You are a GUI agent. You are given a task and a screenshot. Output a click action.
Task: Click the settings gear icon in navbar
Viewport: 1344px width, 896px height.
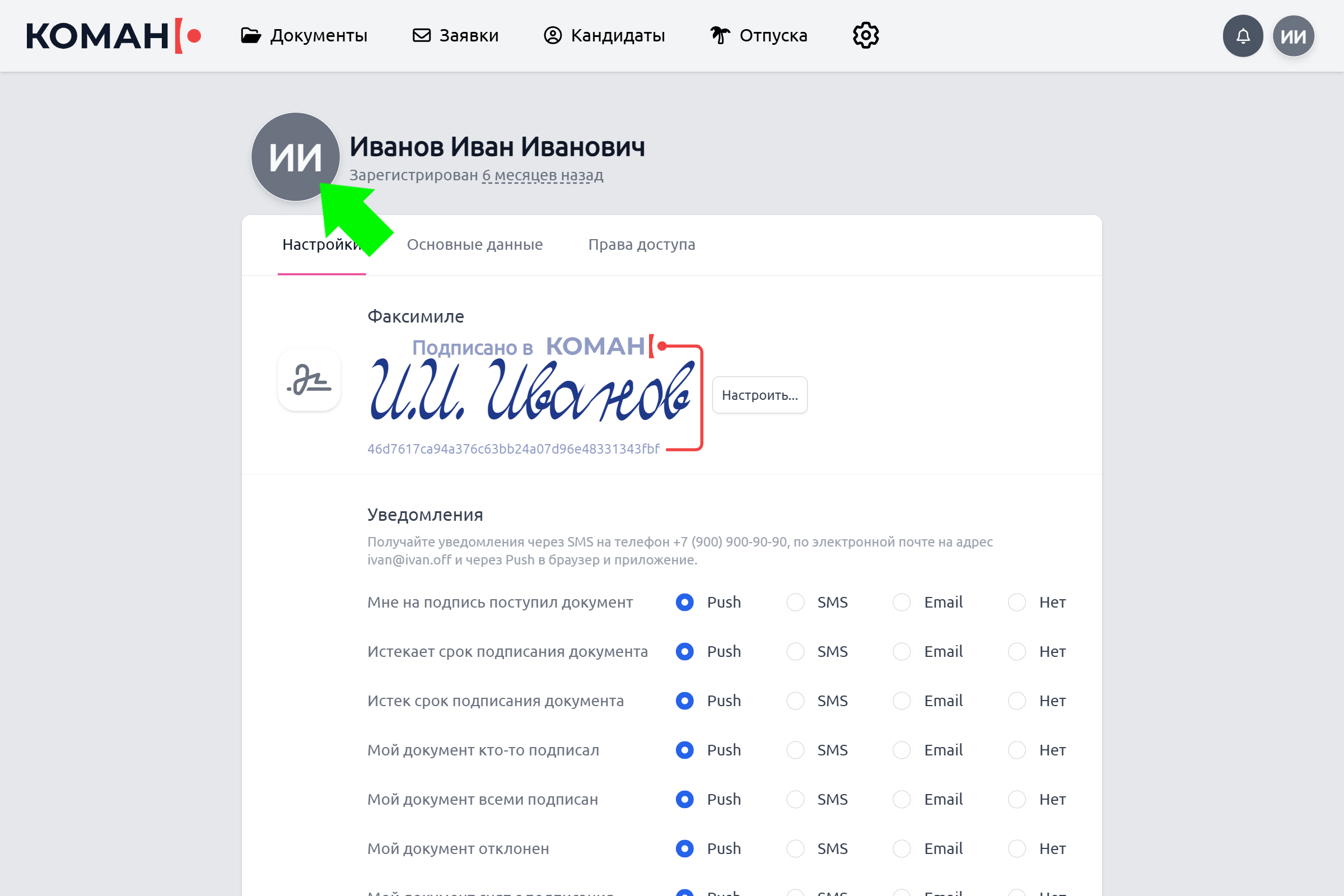point(866,35)
